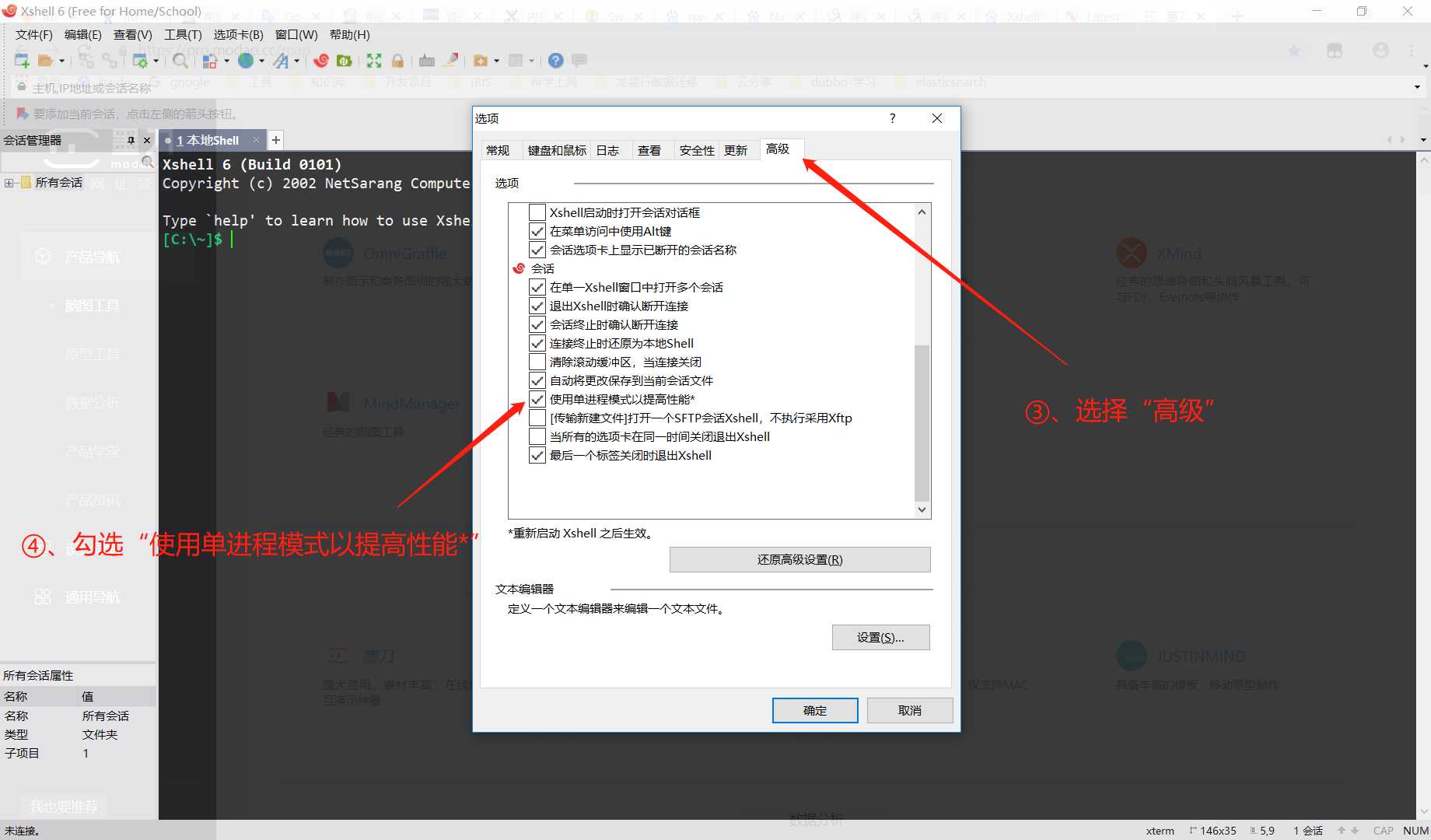Click the options list vertical scrollbar thumb
Screen dimensions: 1431x840
(922, 423)
